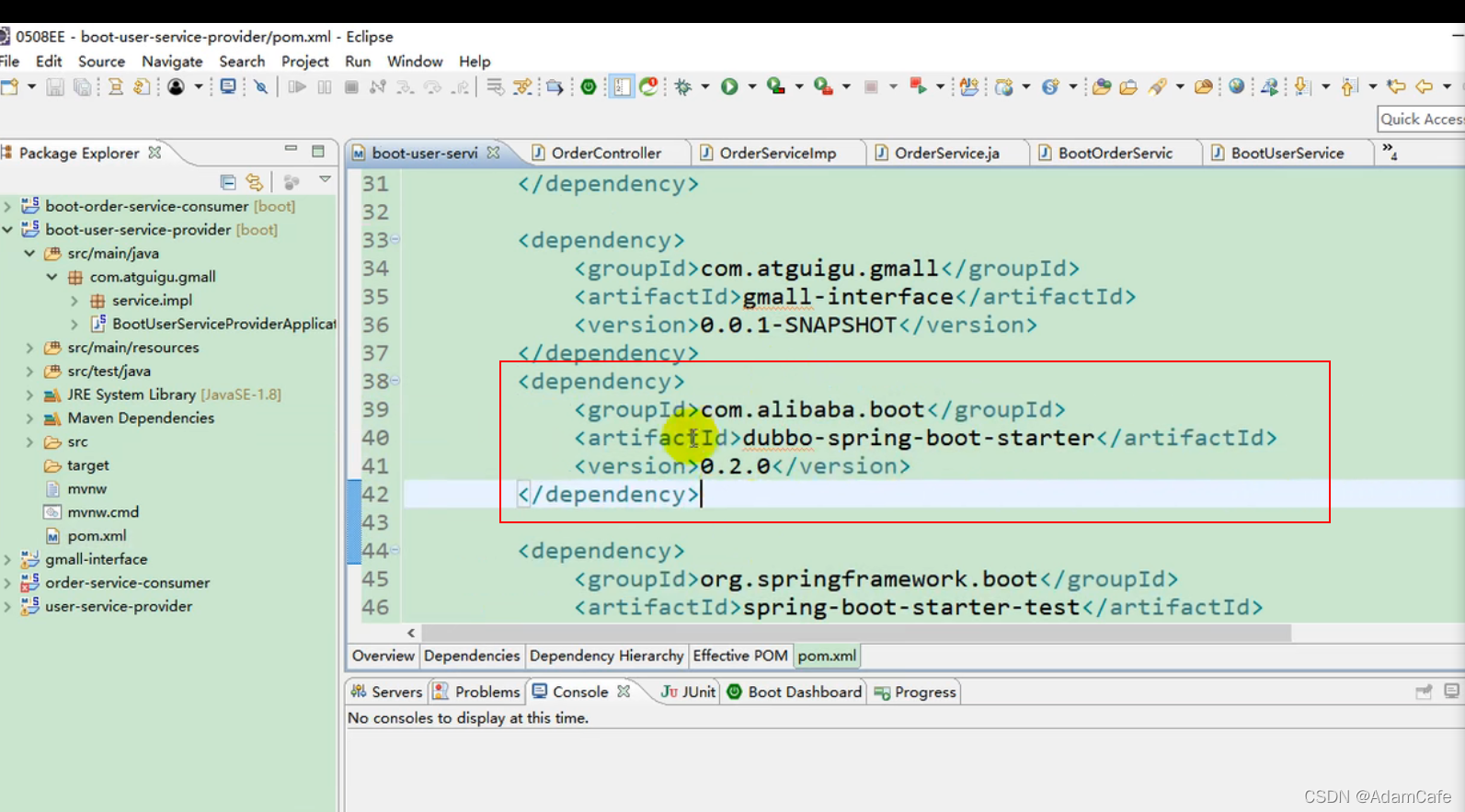This screenshot has height=812, width=1465.
Task: Click the Back navigation arrow icon
Action: pyautogui.click(x=1425, y=86)
